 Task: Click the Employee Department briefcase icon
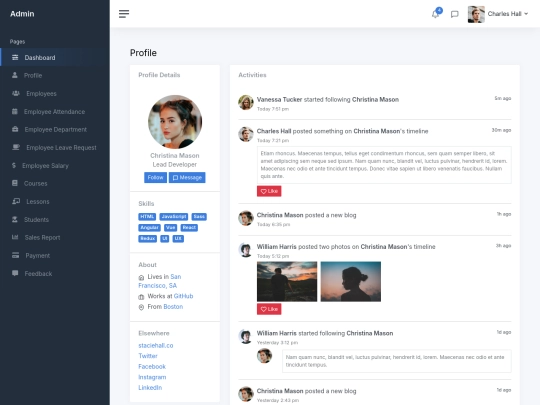click(15, 129)
